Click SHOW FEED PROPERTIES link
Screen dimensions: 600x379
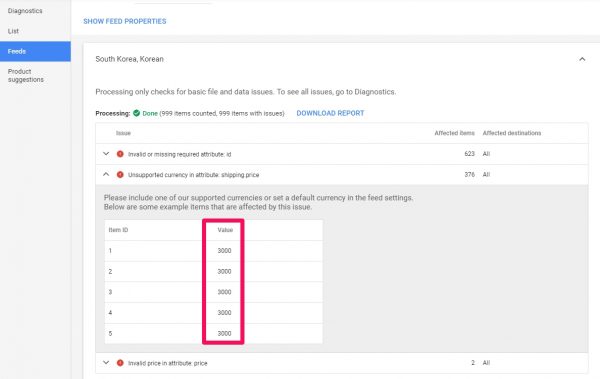125,21
